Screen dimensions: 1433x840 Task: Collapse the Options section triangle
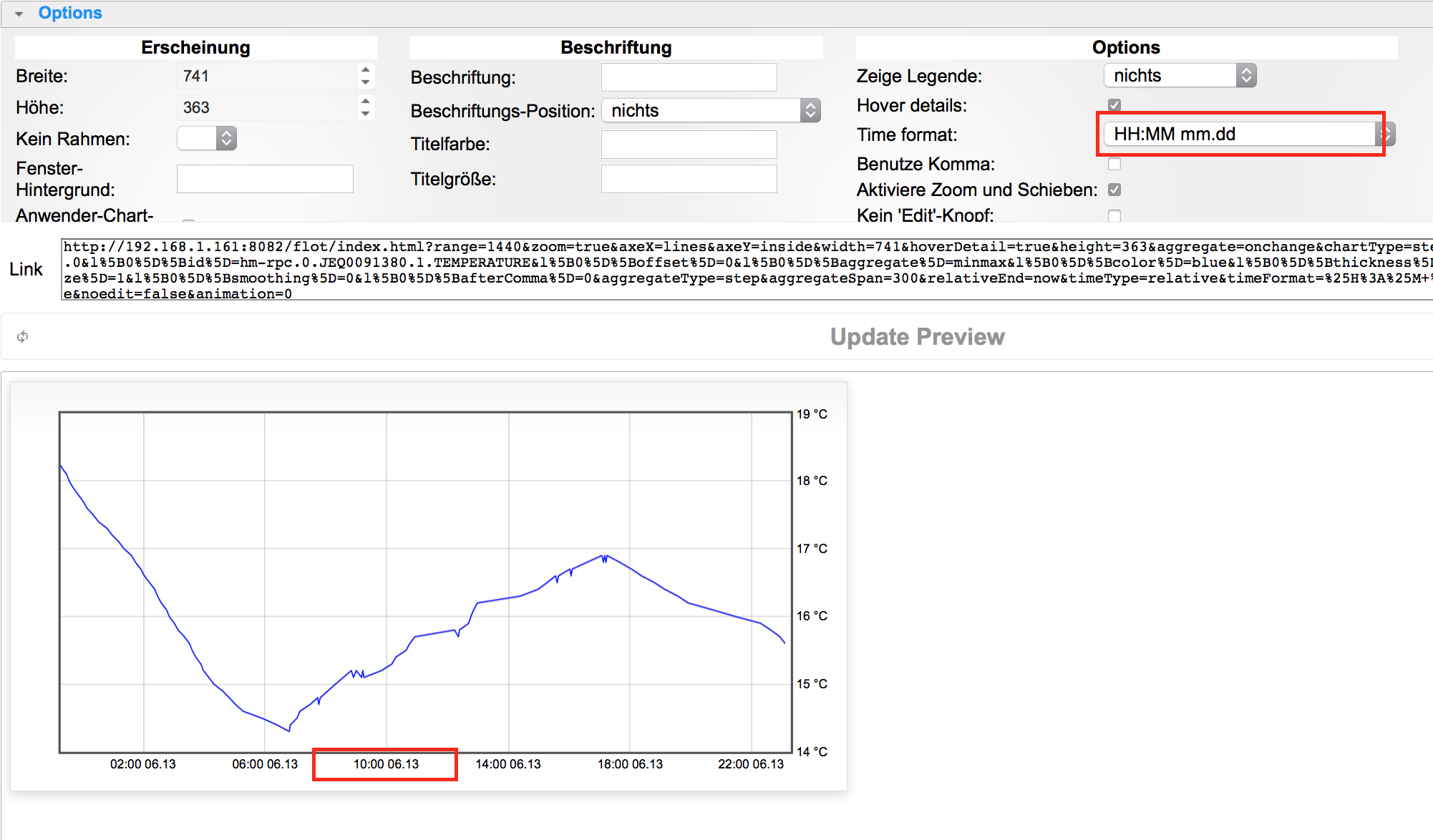pyautogui.click(x=19, y=14)
